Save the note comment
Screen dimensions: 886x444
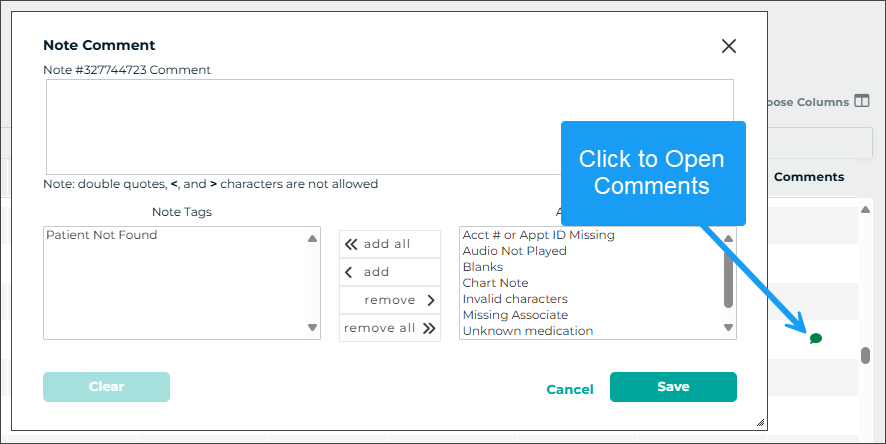coord(673,387)
